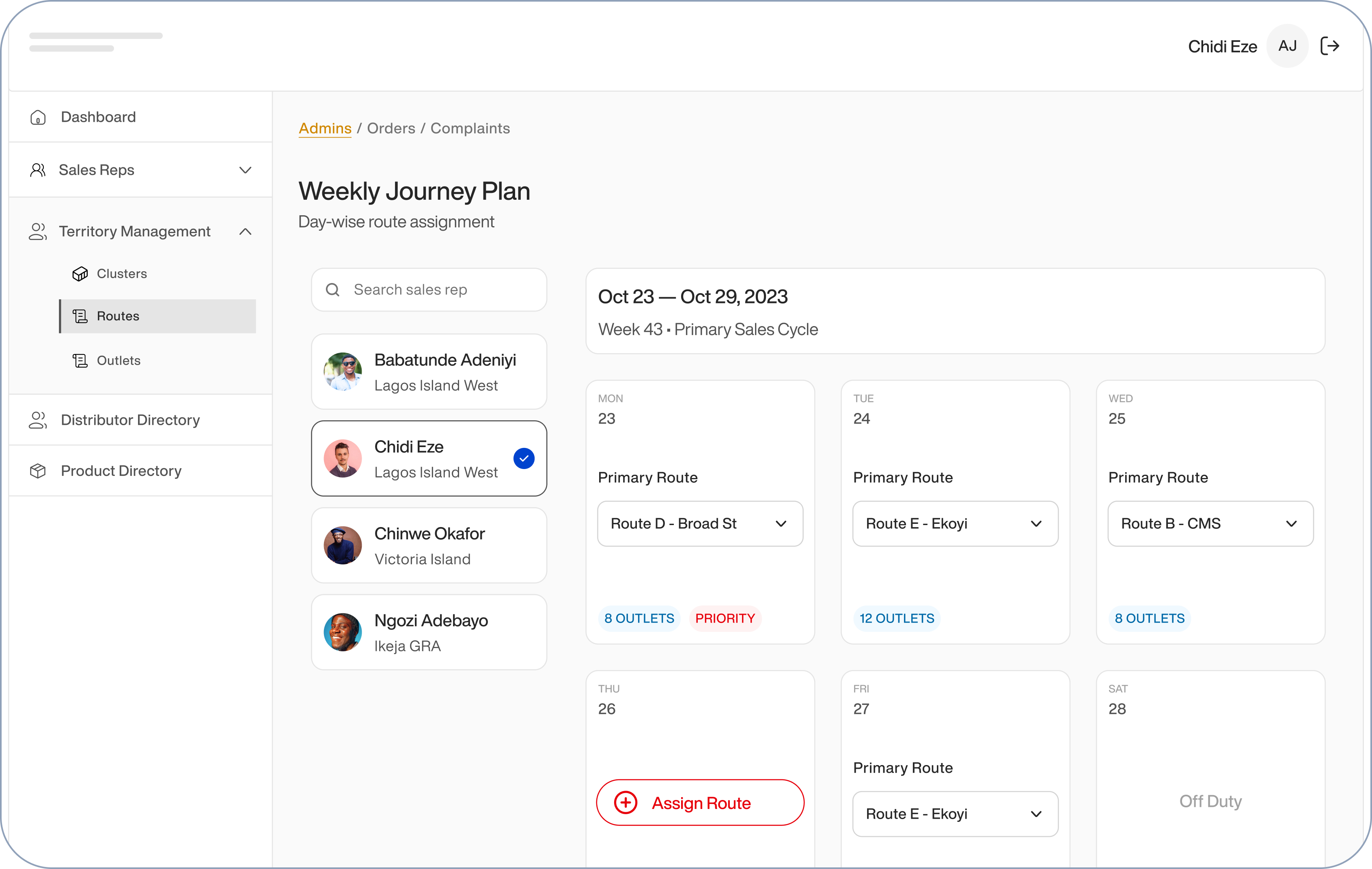The image size is (1372, 869).
Task: Click the Weekly Journey Plan title
Action: [x=414, y=192]
